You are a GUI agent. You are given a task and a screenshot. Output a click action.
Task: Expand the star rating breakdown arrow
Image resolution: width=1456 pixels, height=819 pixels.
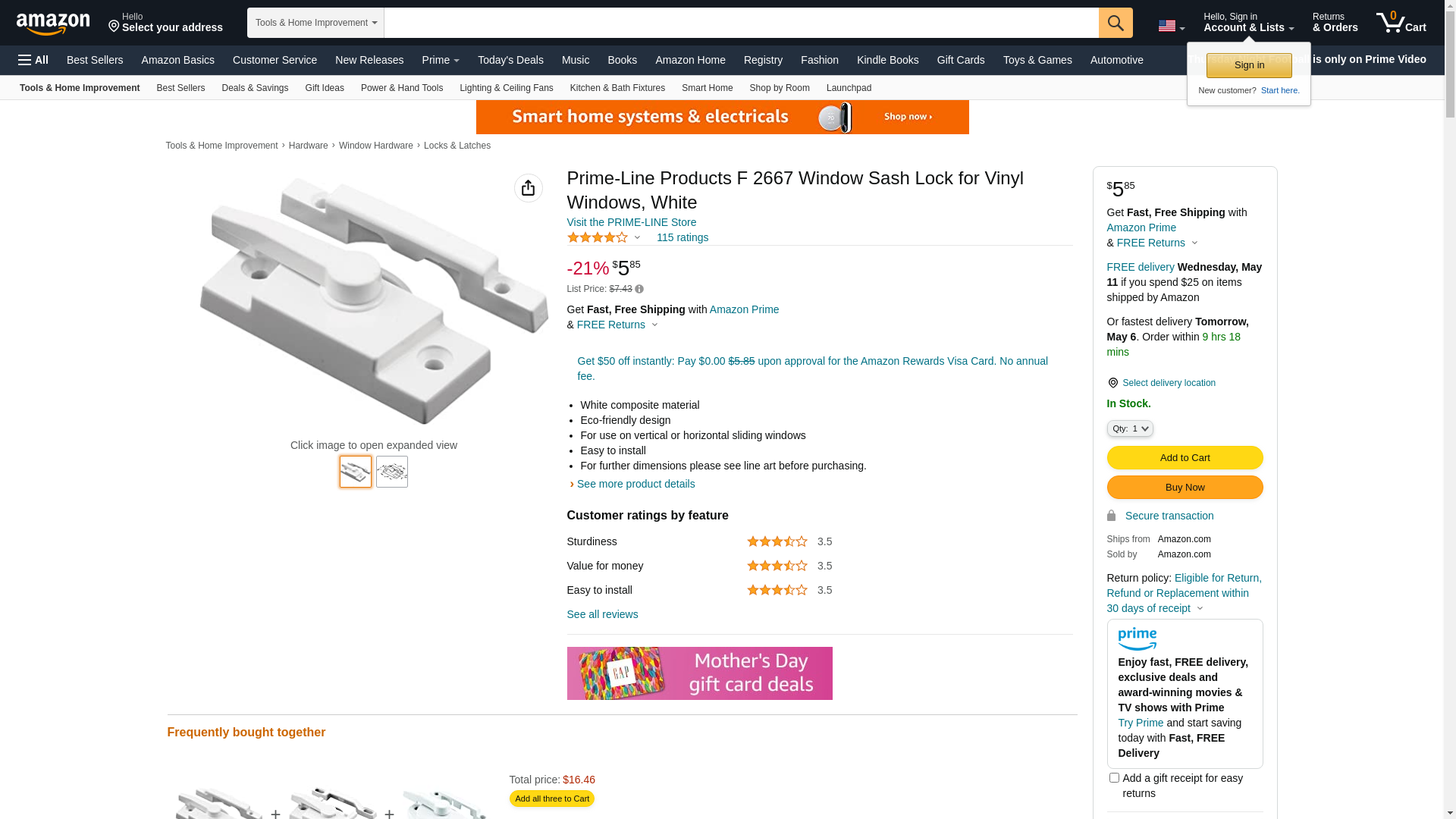tap(637, 237)
